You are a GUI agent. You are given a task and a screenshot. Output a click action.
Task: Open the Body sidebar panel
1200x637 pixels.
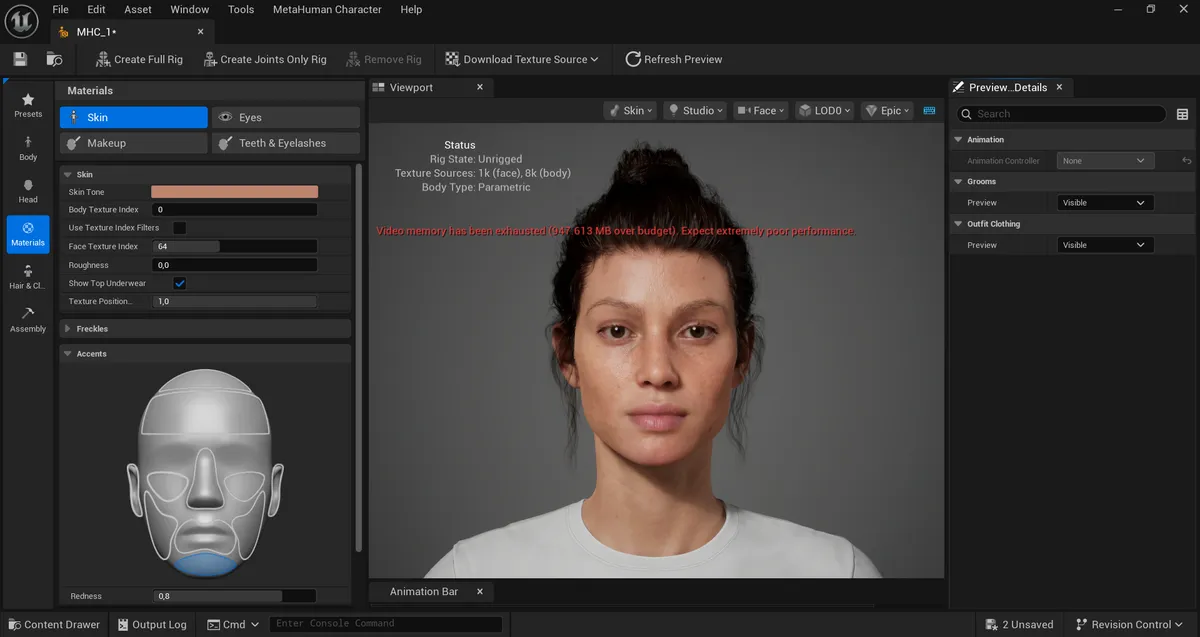[x=28, y=148]
